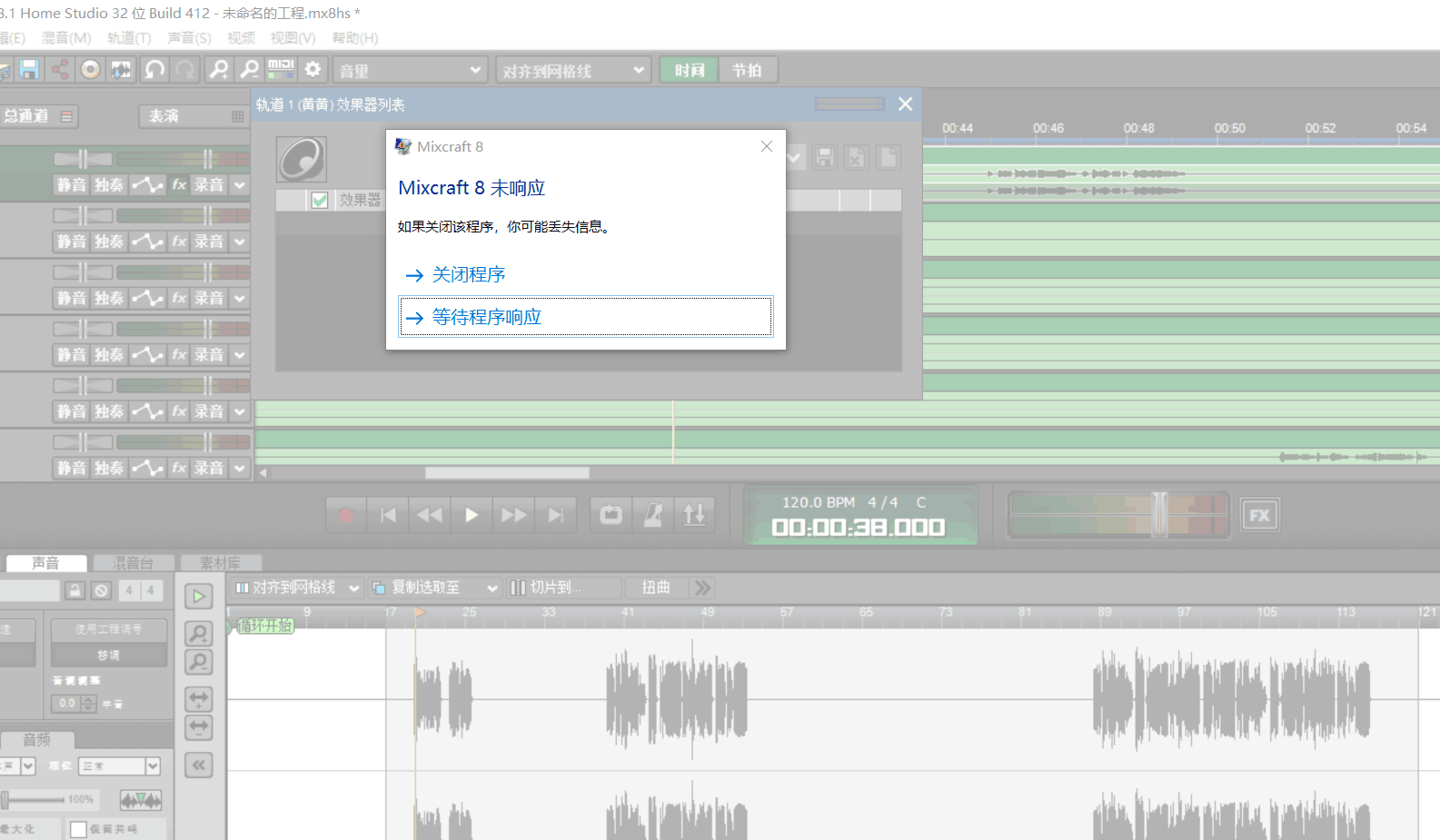This screenshot has width=1440, height=840.
Task: Mute the second track with 静音
Action: [72, 242]
